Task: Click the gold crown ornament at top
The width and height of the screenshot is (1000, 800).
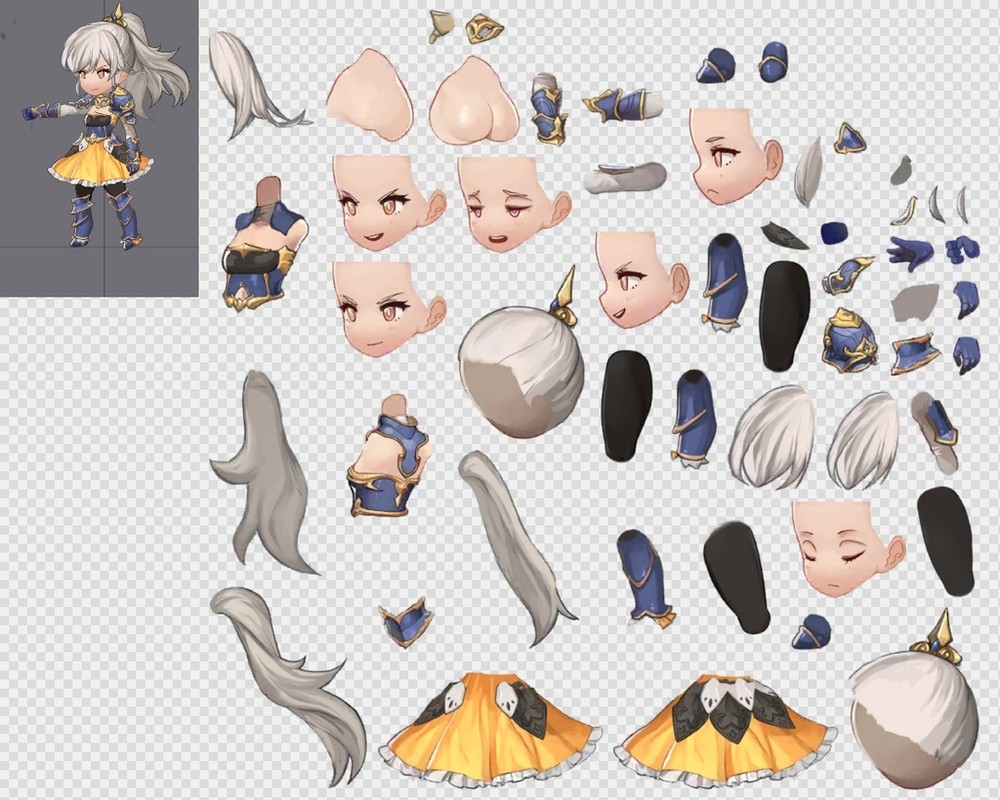Action: coord(483,28)
